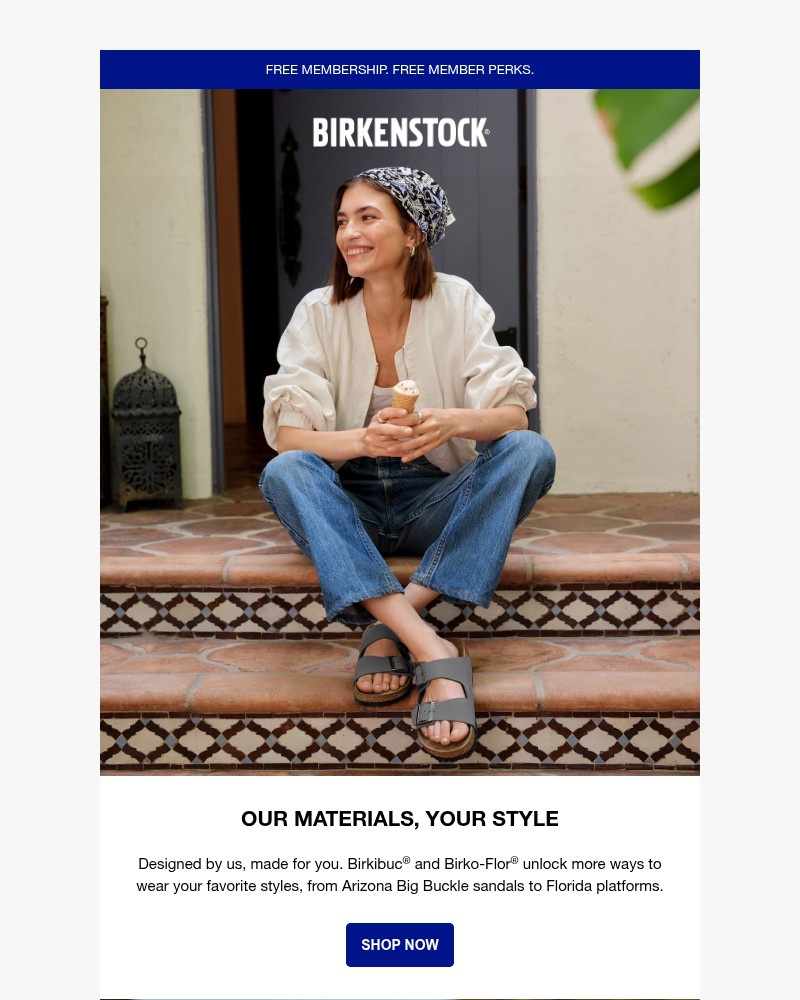Click the patterned headscarf on the model
The image size is (800, 1000).
coord(411,203)
